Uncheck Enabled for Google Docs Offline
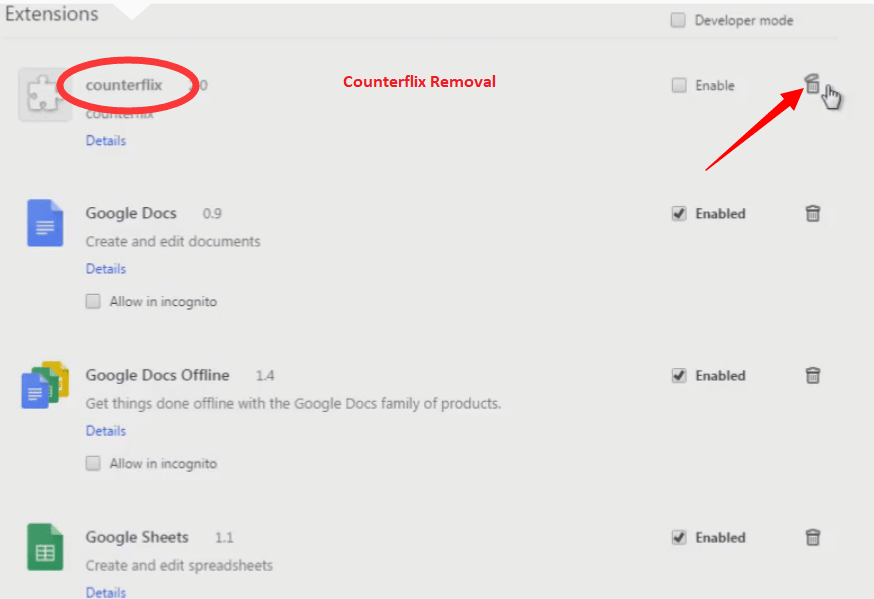 pos(679,376)
